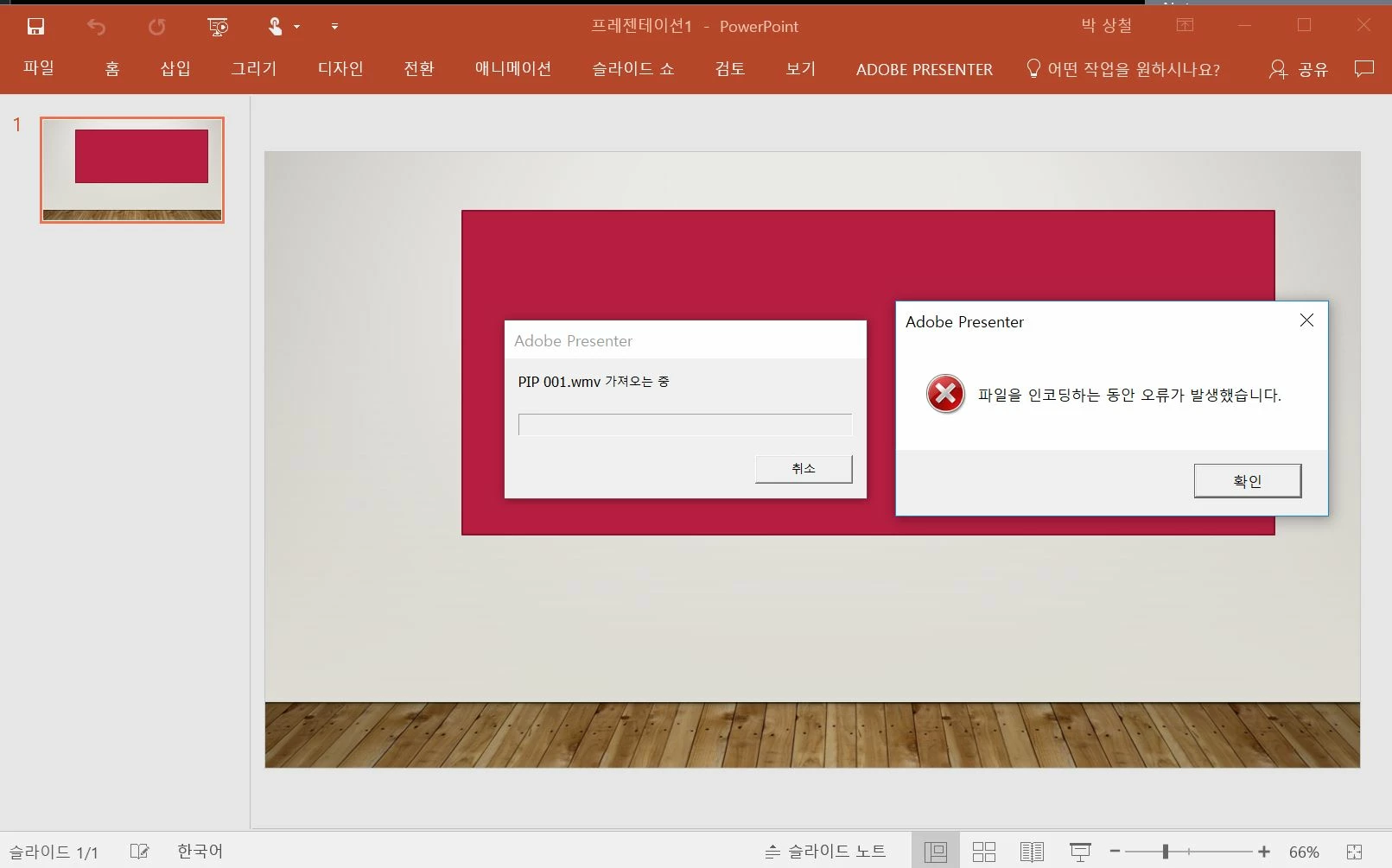Select slide 1 thumbnail
This screenshot has height=868, width=1392.
[132, 170]
